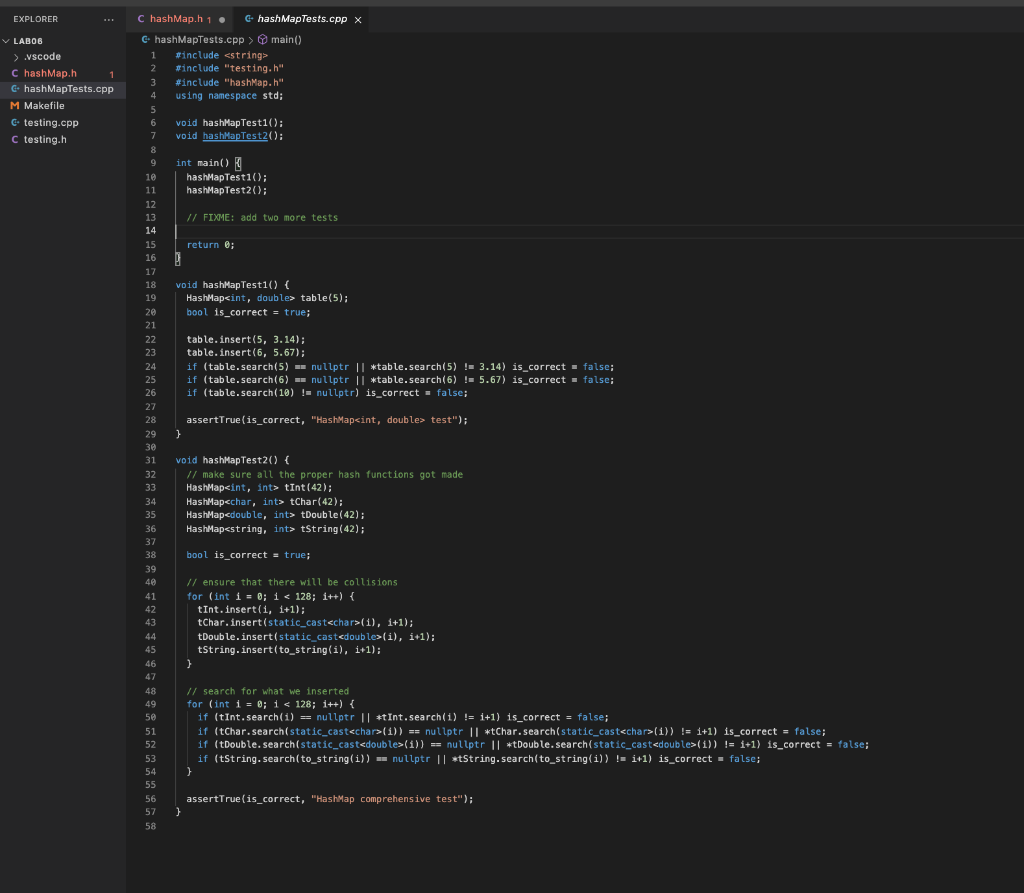Viewport: 1024px width, 893px height.
Task: Open Explorer more actions ellipsis menu
Action: [x=109, y=19]
